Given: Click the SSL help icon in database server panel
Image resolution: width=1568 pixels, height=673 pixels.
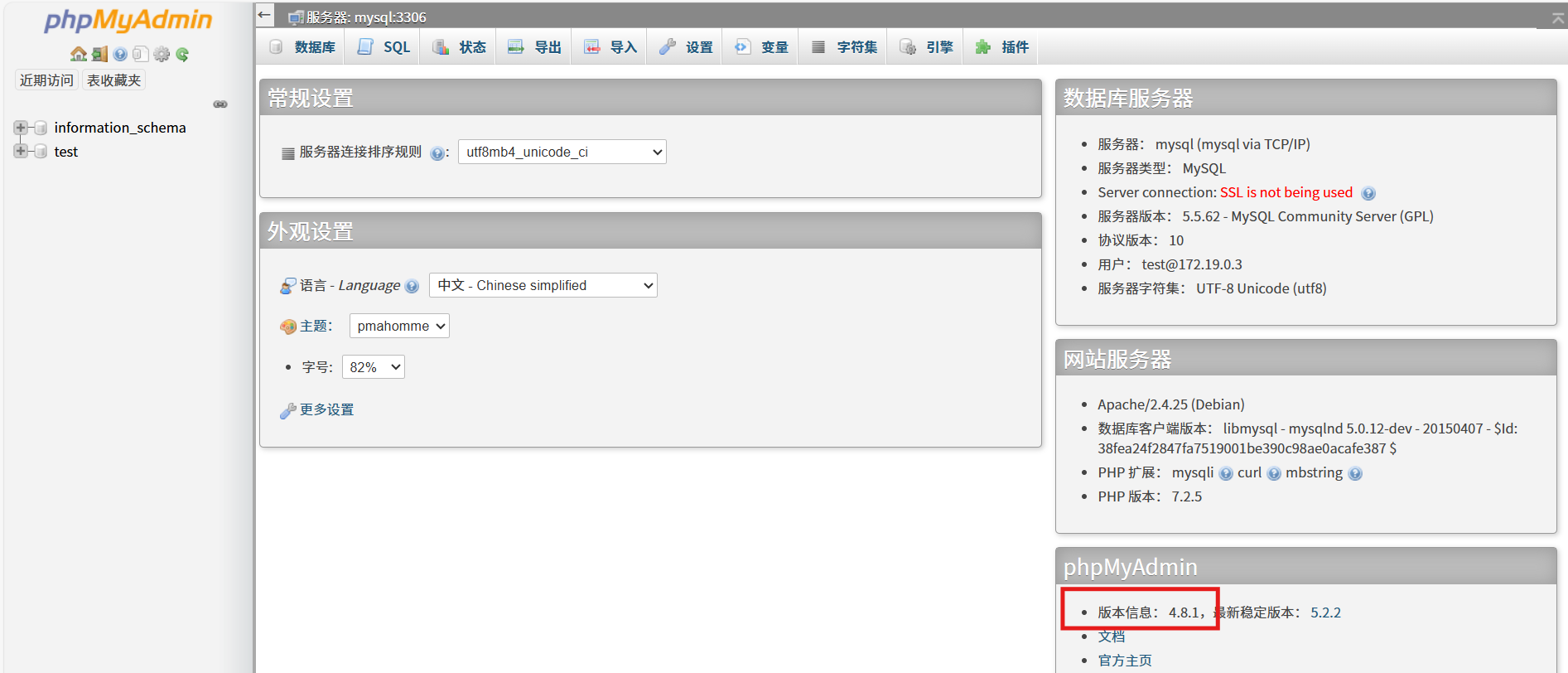Looking at the screenshot, I should pos(1368,193).
